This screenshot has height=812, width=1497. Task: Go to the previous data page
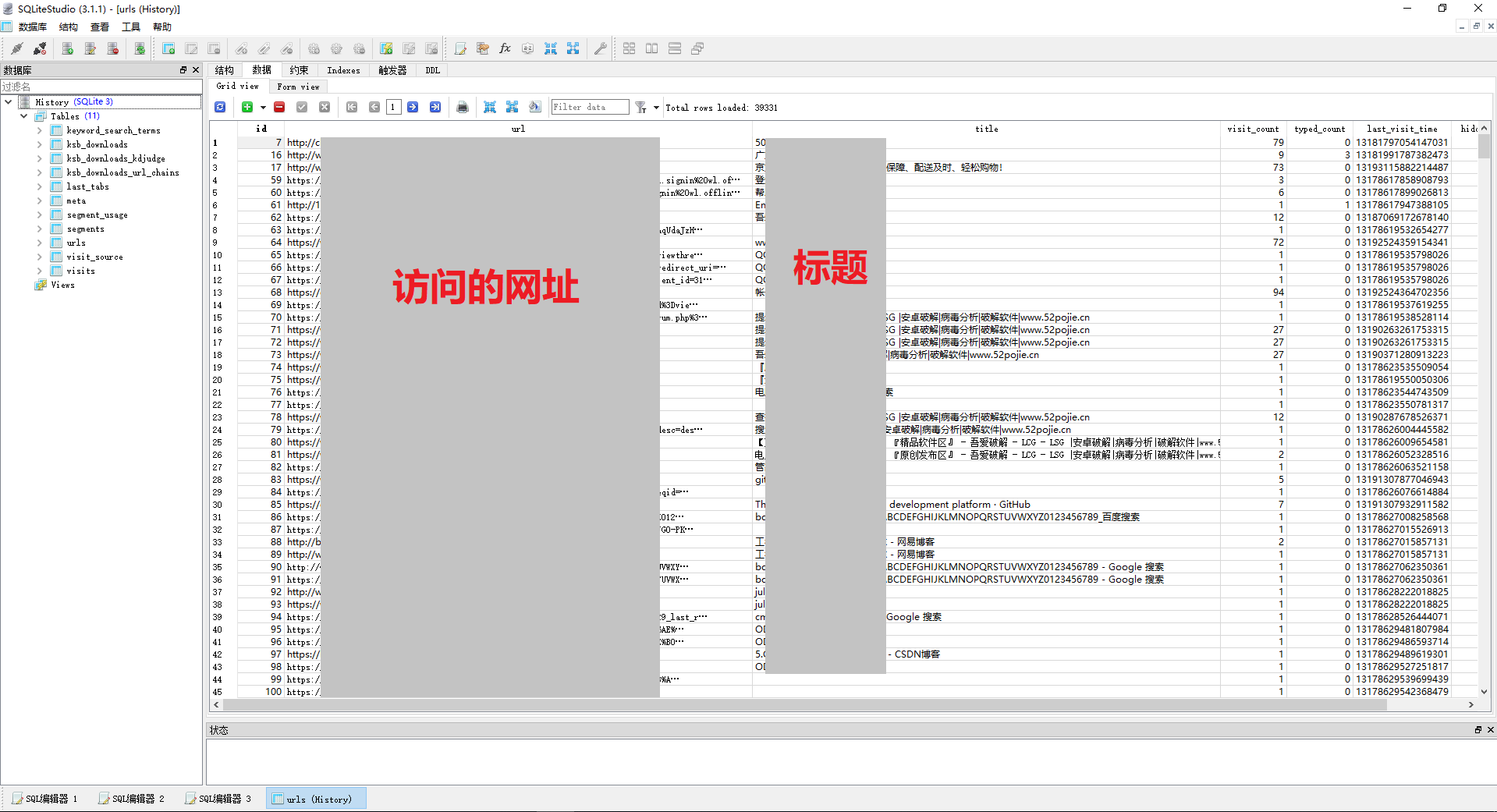pyautogui.click(x=374, y=107)
